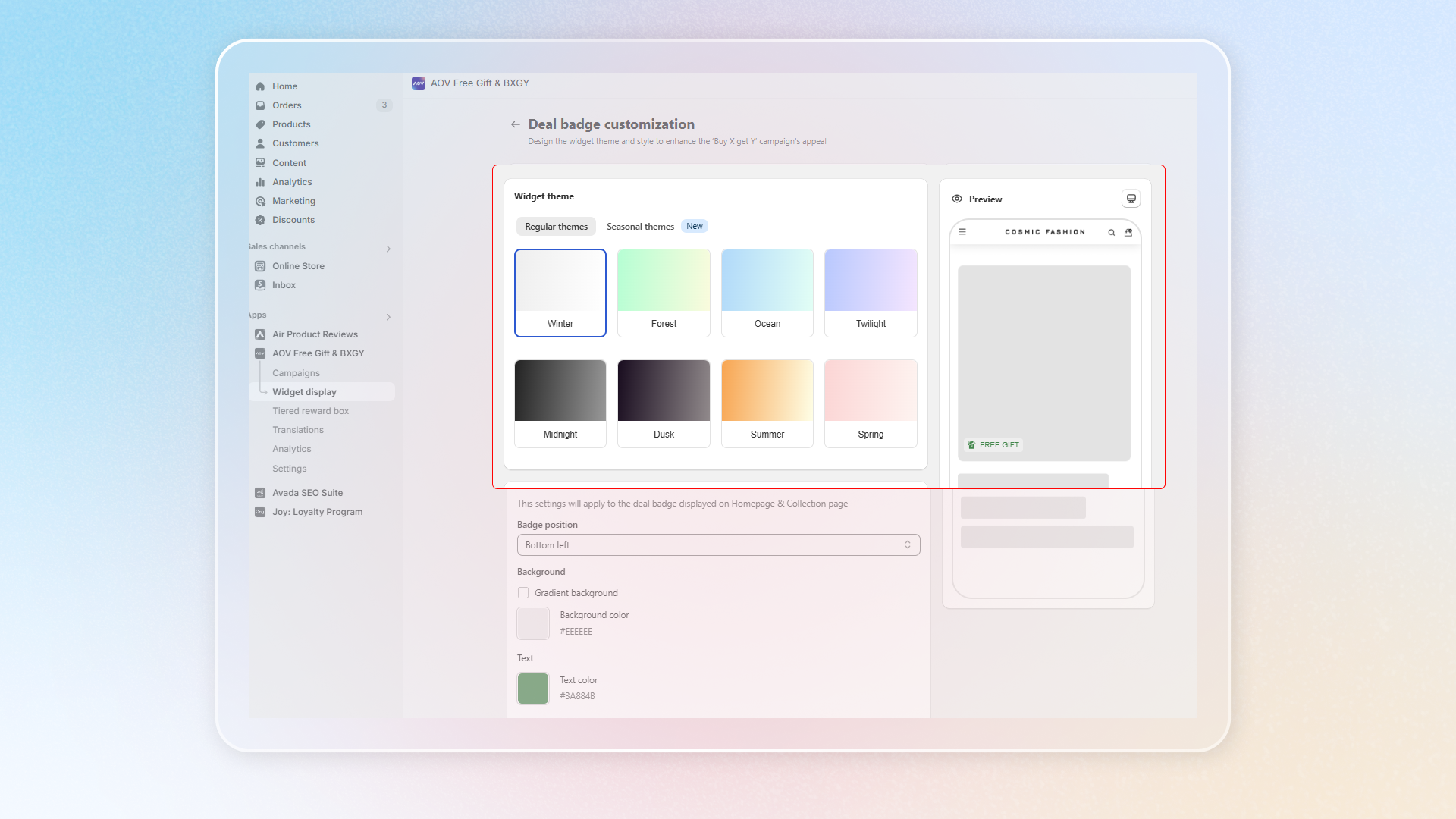Expand the Apps section chevron
Image resolution: width=1456 pixels, height=819 pixels.
[x=388, y=317]
